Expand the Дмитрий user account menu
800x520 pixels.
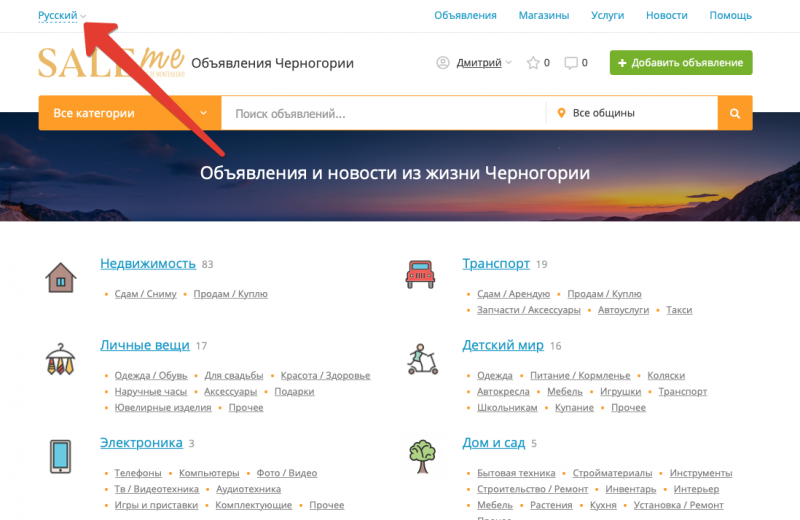pos(478,63)
